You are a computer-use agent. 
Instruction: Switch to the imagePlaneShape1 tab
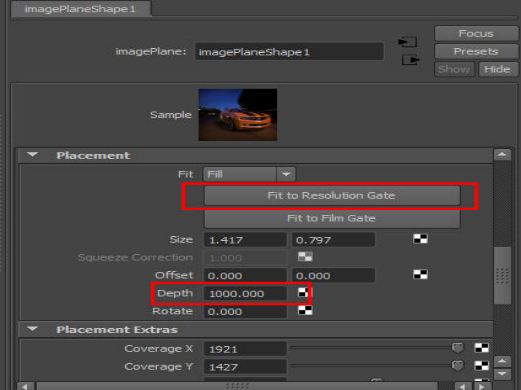point(80,9)
